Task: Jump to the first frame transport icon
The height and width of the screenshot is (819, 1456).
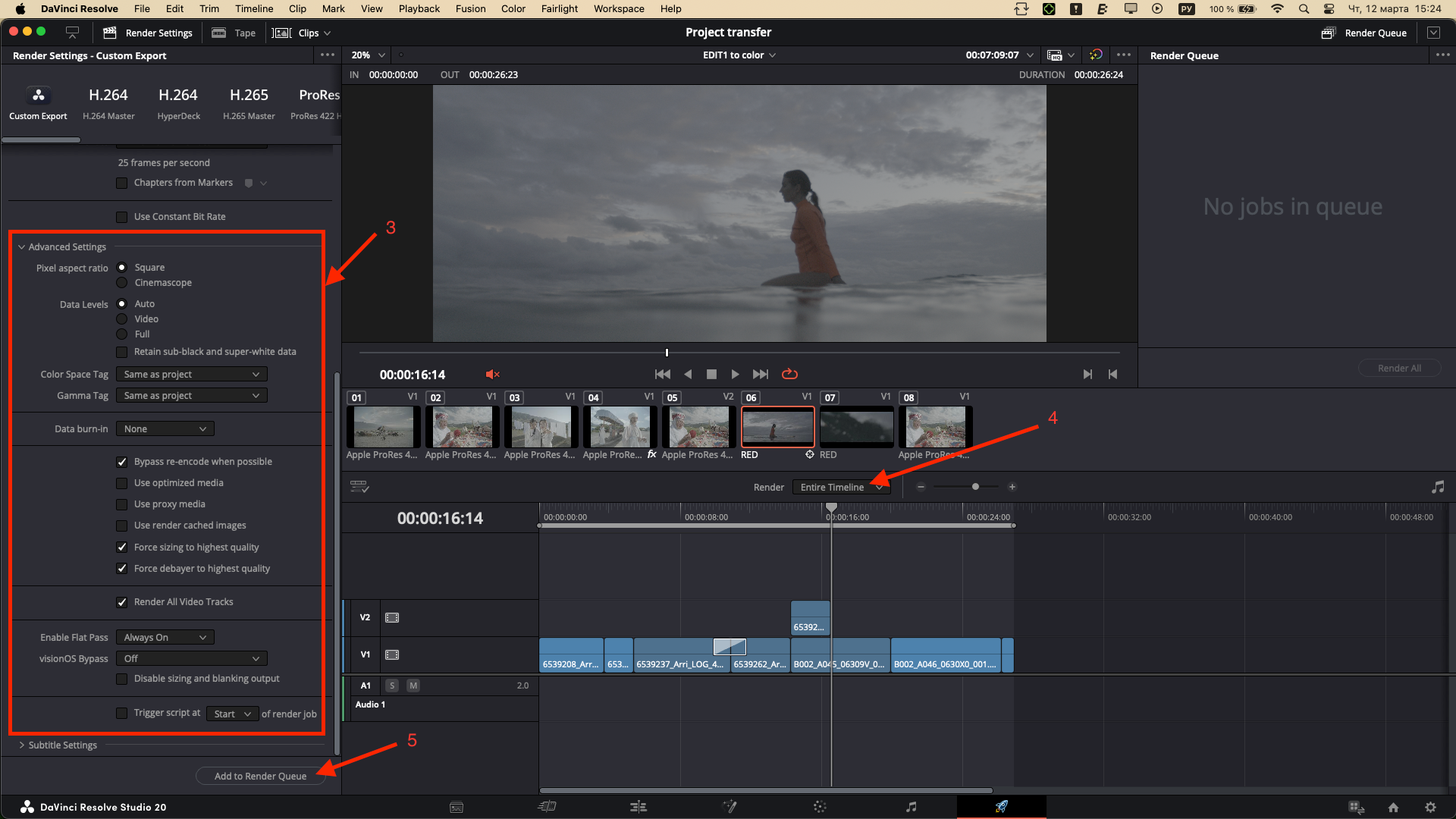Action: click(x=662, y=374)
